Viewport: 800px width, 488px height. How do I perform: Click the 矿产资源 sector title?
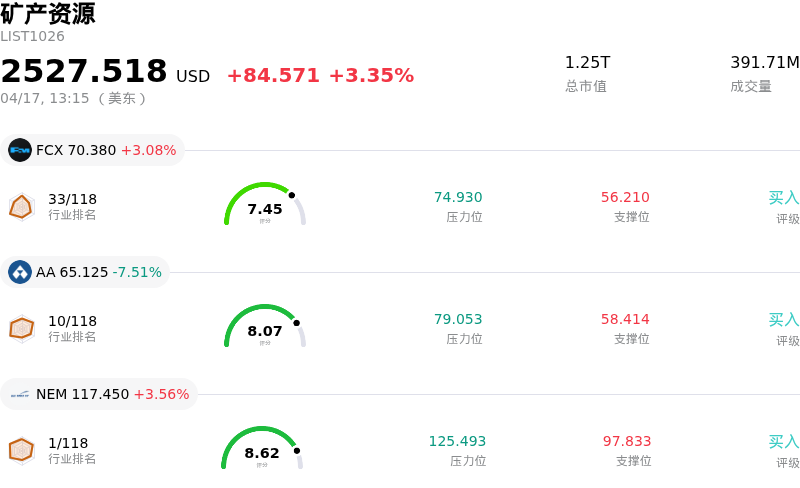click(48, 14)
